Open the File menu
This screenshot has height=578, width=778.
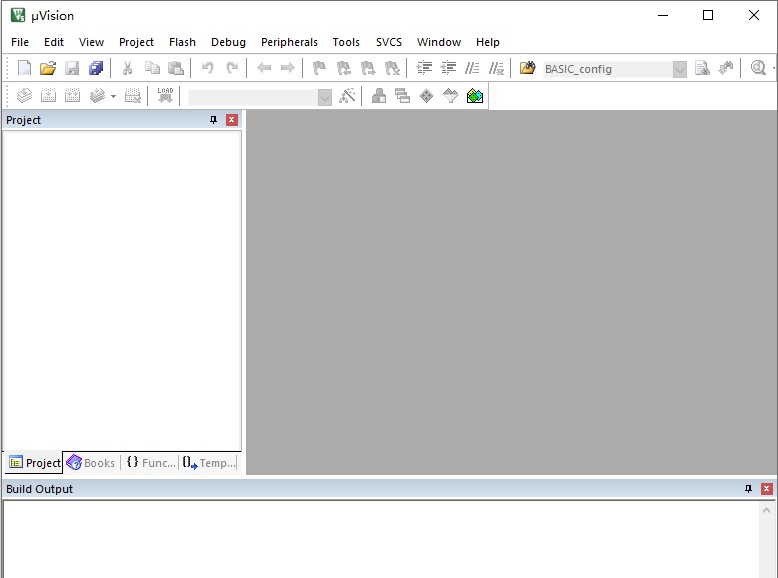click(20, 42)
